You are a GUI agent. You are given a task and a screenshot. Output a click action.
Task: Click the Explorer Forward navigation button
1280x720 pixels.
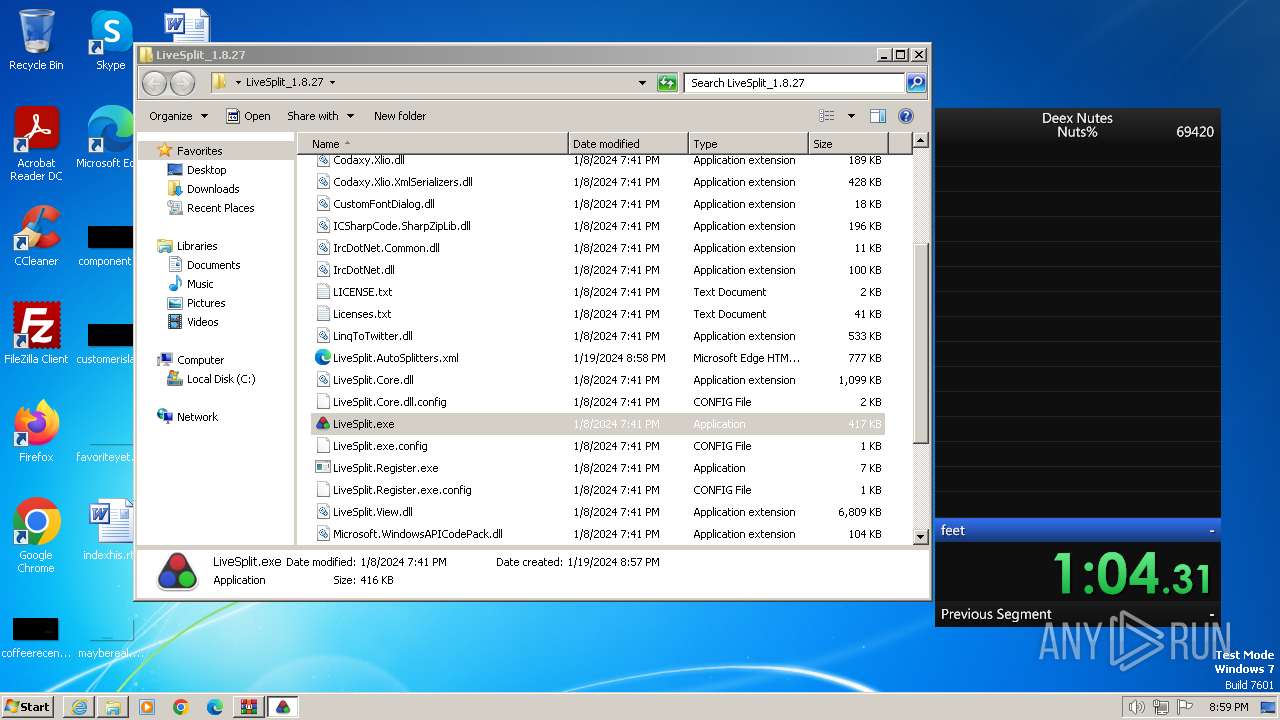click(182, 83)
